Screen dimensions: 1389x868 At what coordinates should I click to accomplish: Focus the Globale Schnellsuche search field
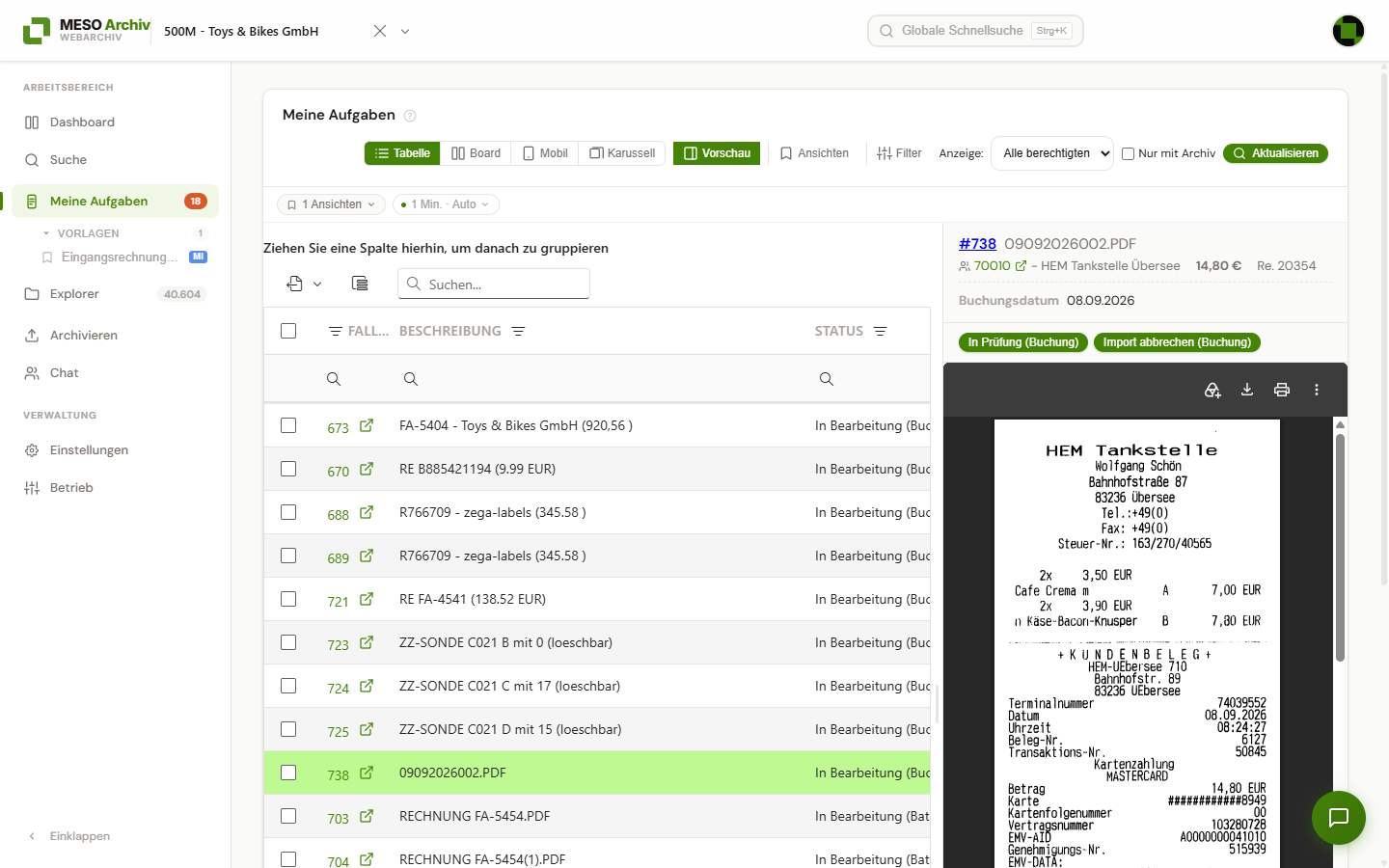pyautogui.click(x=975, y=31)
